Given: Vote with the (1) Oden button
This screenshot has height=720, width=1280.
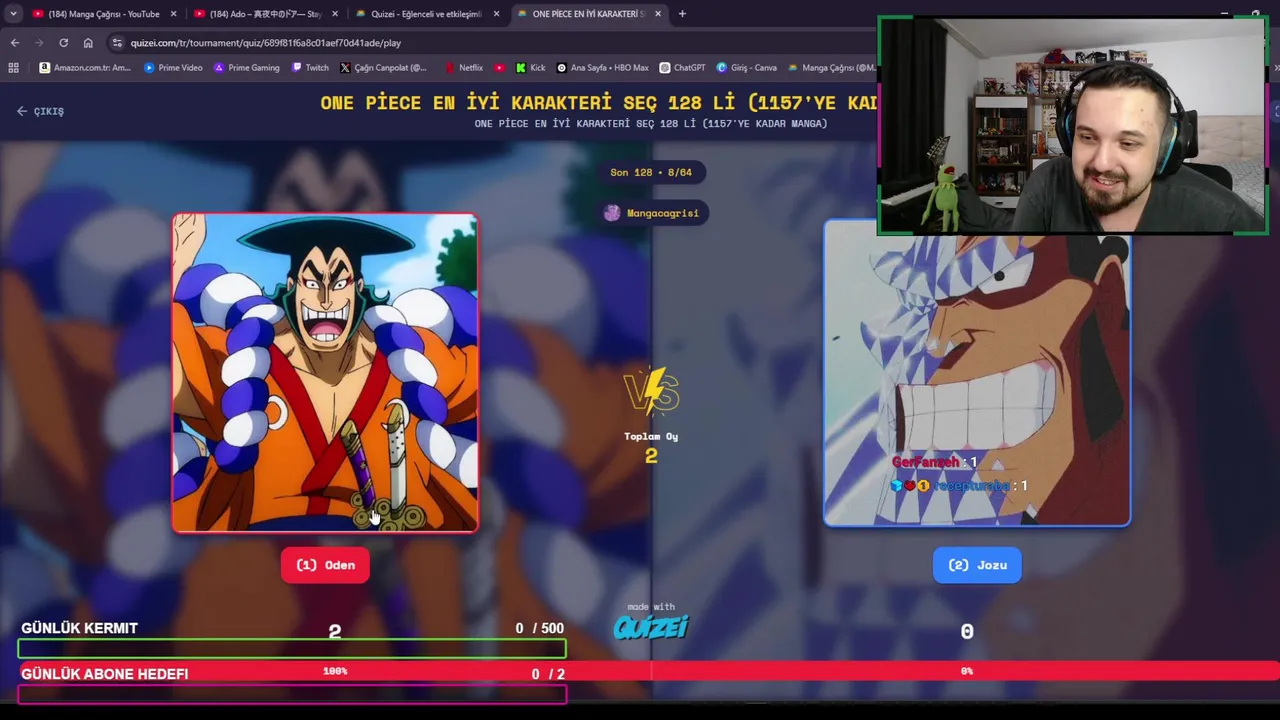Looking at the screenshot, I should [325, 565].
